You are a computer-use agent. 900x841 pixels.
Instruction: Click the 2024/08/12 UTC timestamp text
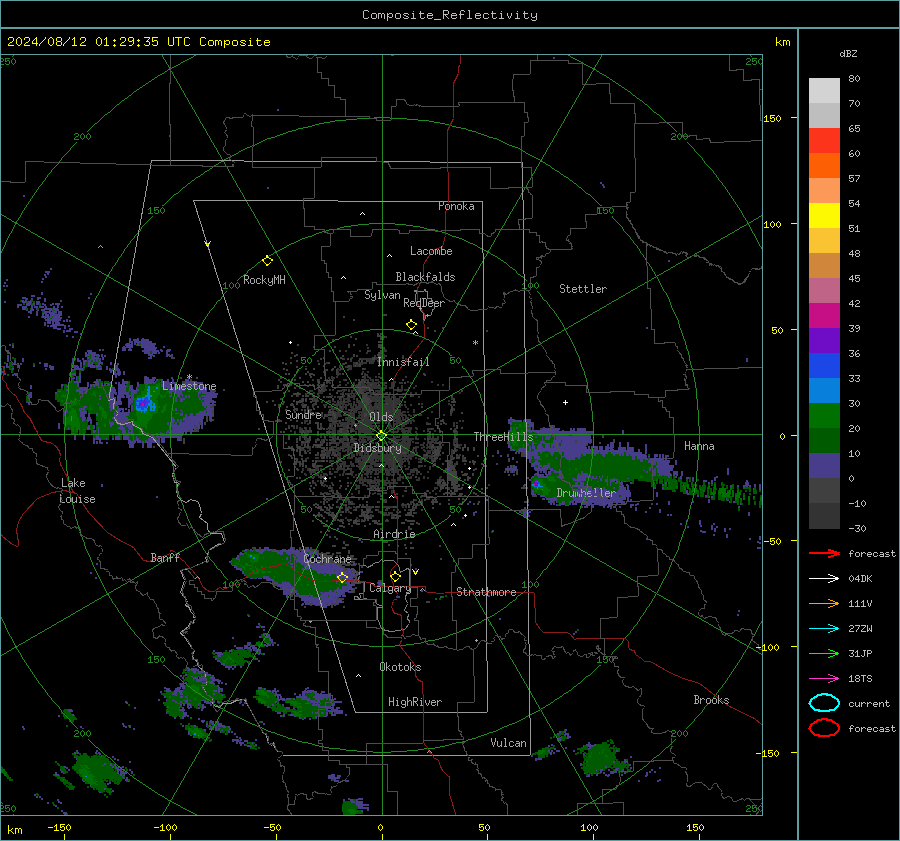click(138, 42)
